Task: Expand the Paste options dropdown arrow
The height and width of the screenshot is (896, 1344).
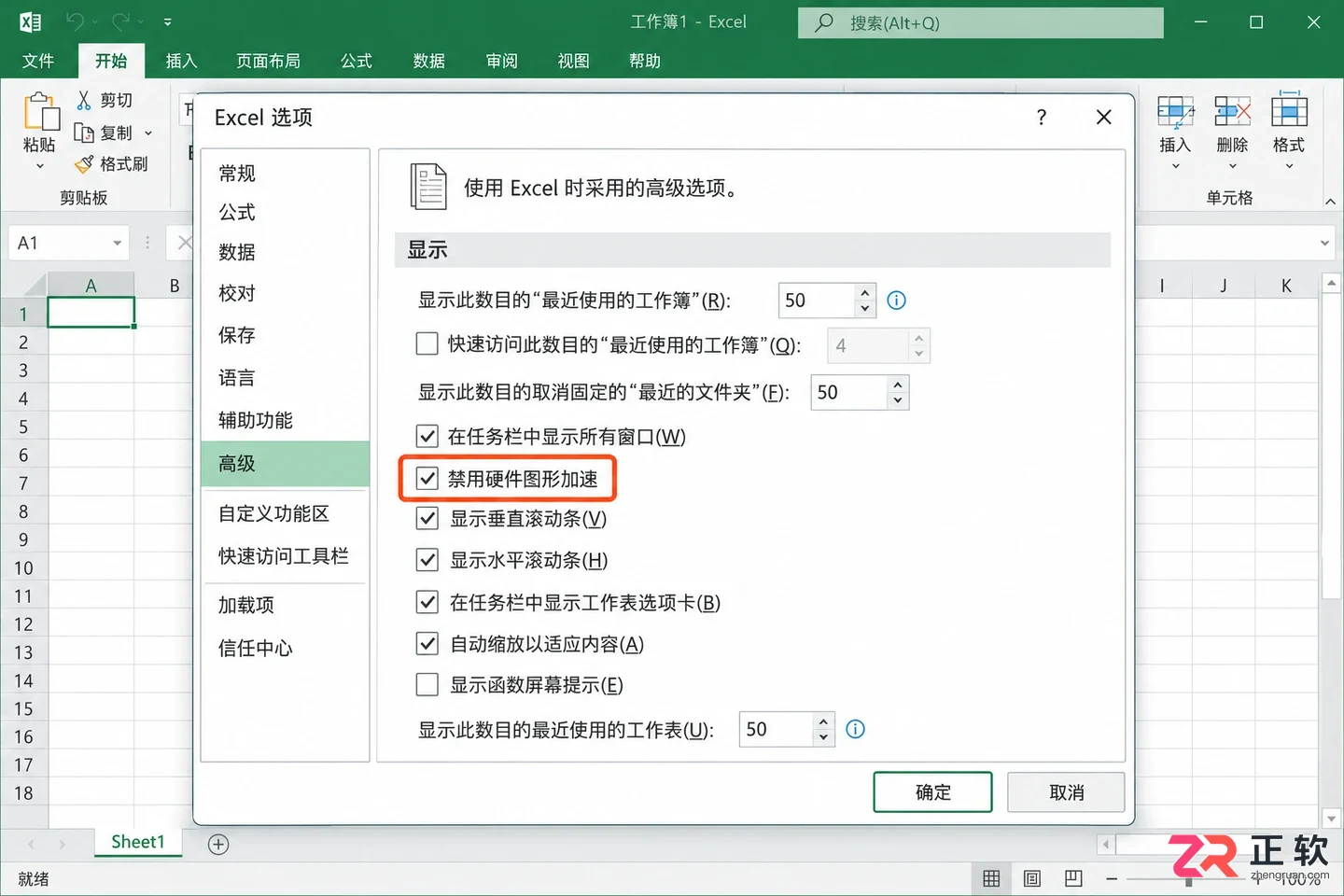Action: (x=40, y=166)
